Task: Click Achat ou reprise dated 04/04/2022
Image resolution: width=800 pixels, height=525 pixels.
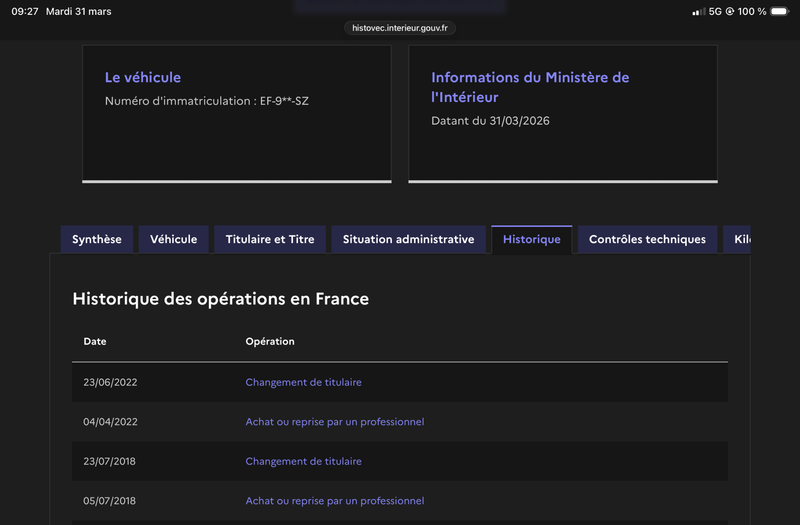Action: click(x=335, y=422)
